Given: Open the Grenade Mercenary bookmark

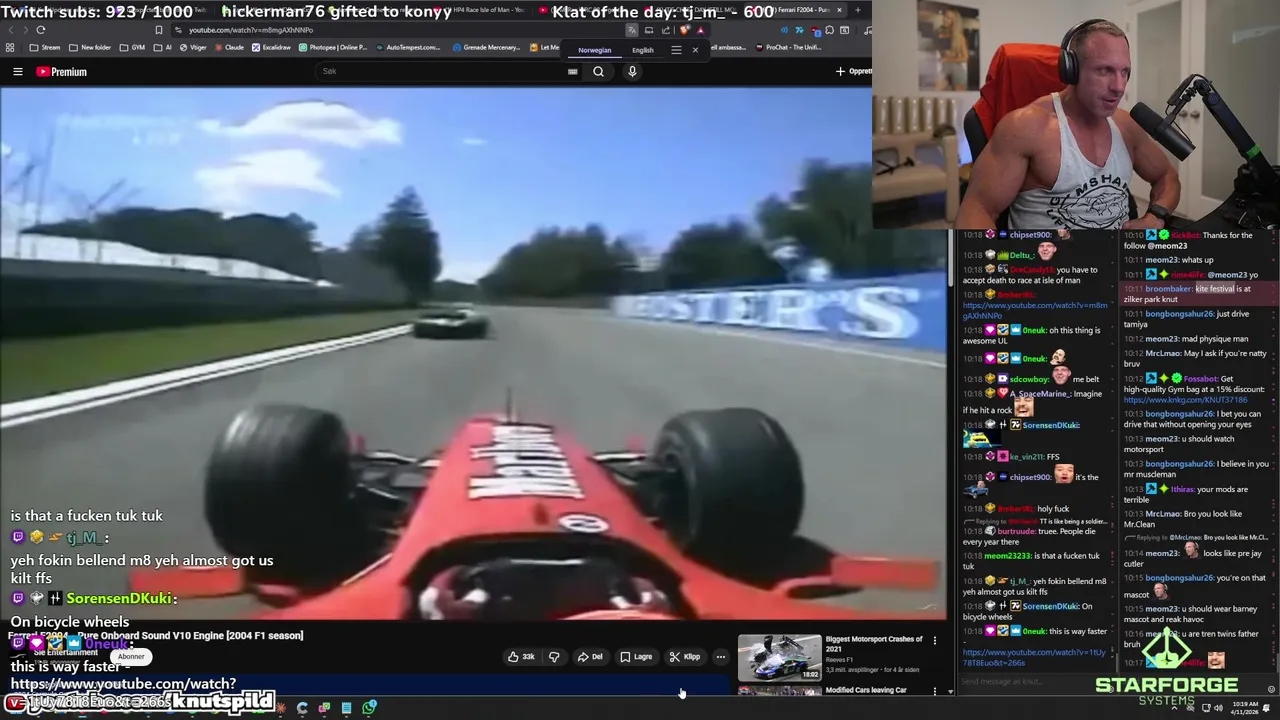Looking at the screenshot, I should point(487,47).
